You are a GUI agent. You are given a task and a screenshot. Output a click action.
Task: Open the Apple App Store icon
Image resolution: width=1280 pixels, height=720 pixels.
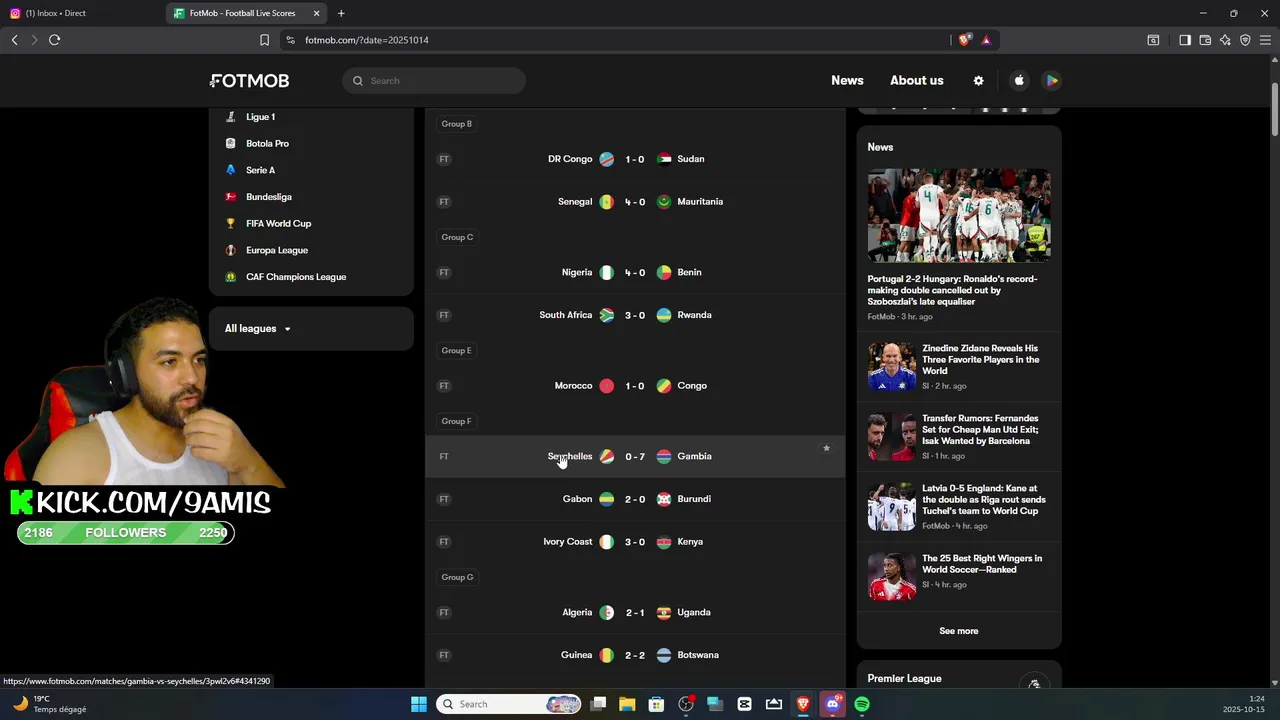coord(1019,81)
